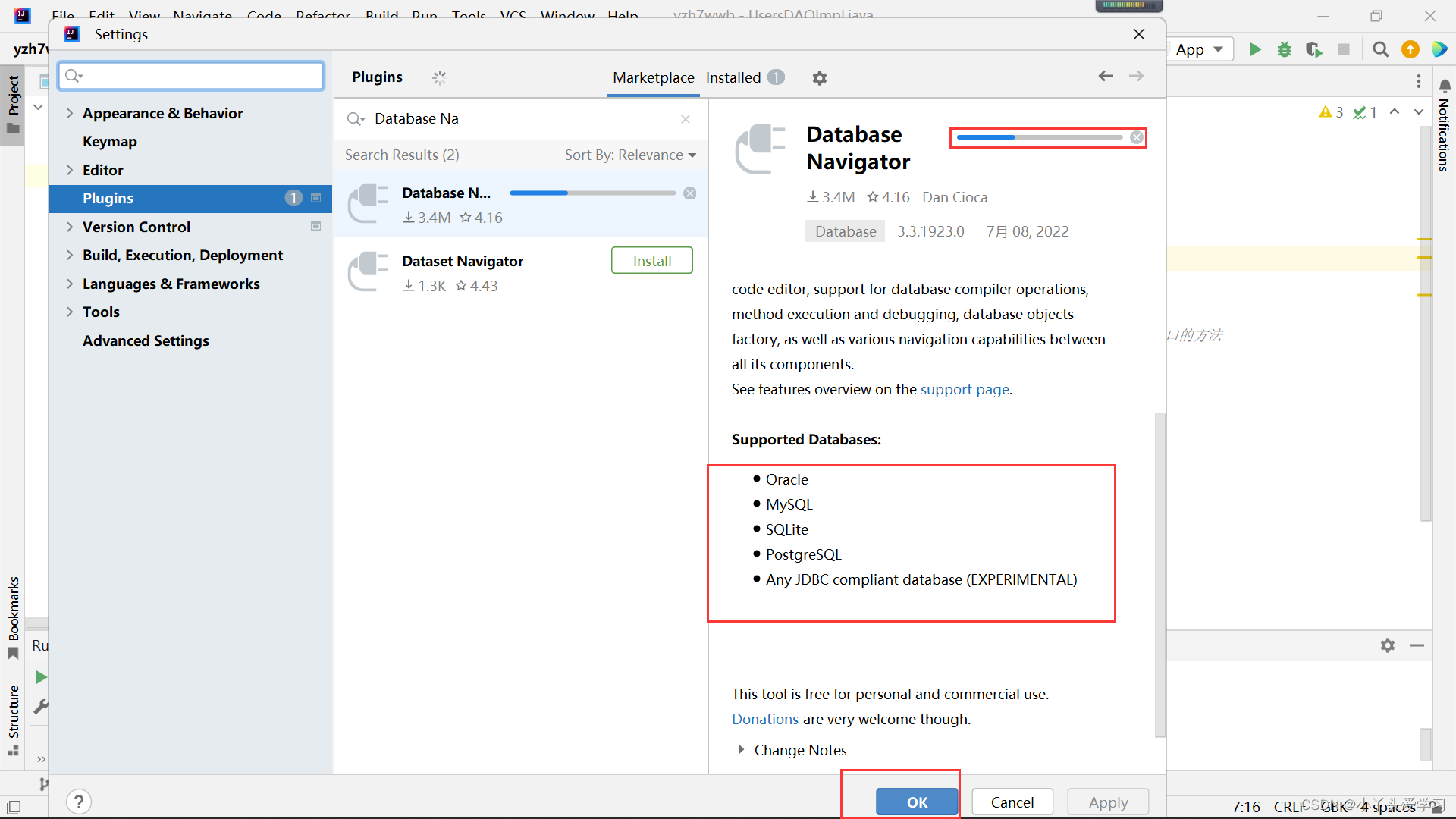This screenshot has width=1456, height=819.
Task: Expand Change Notes section
Action: pyautogui.click(x=741, y=750)
